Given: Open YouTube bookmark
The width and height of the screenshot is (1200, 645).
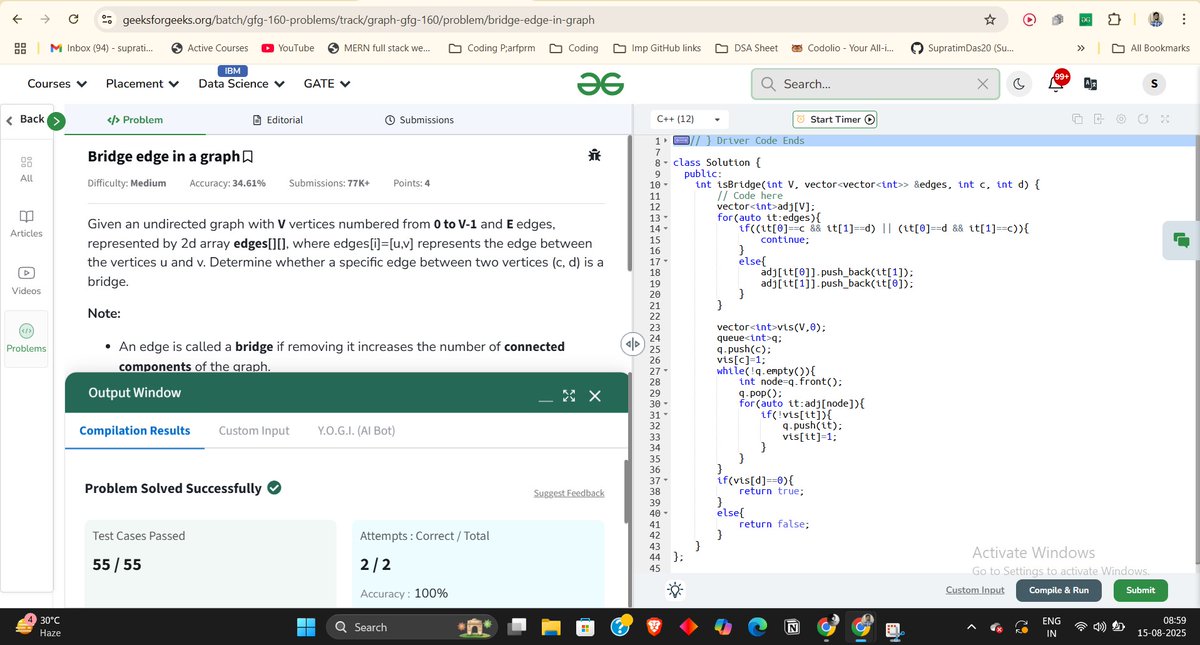Looking at the screenshot, I should (287, 48).
